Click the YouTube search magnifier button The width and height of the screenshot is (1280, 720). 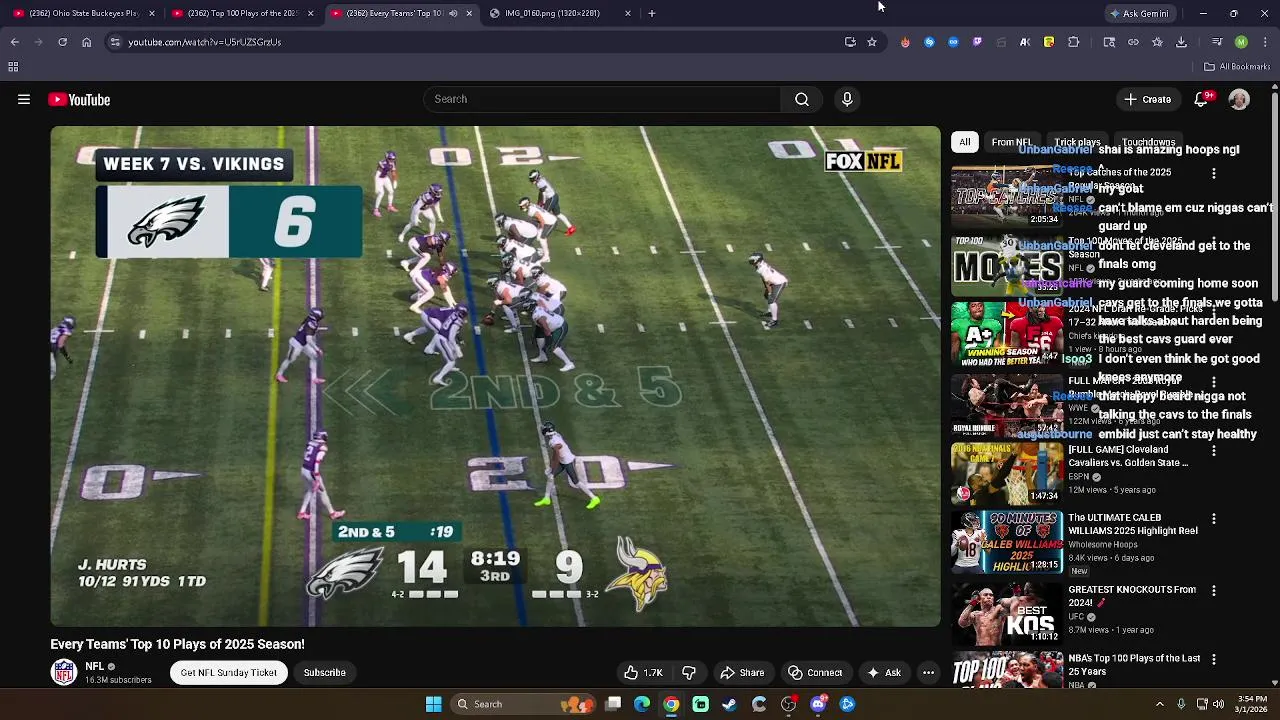point(802,99)
